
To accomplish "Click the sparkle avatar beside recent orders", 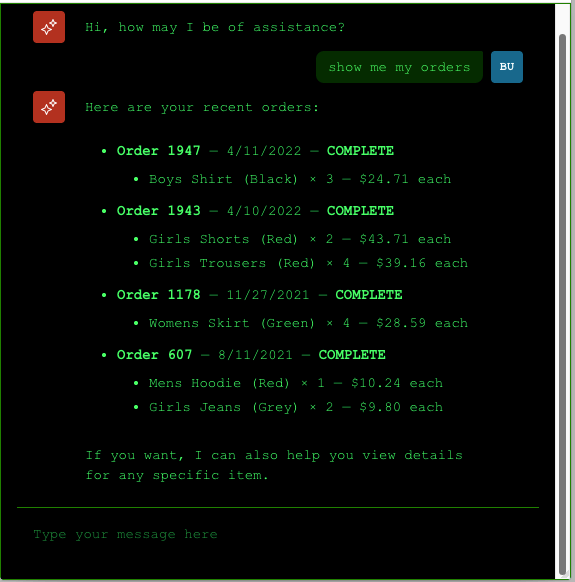I will 49,107.
